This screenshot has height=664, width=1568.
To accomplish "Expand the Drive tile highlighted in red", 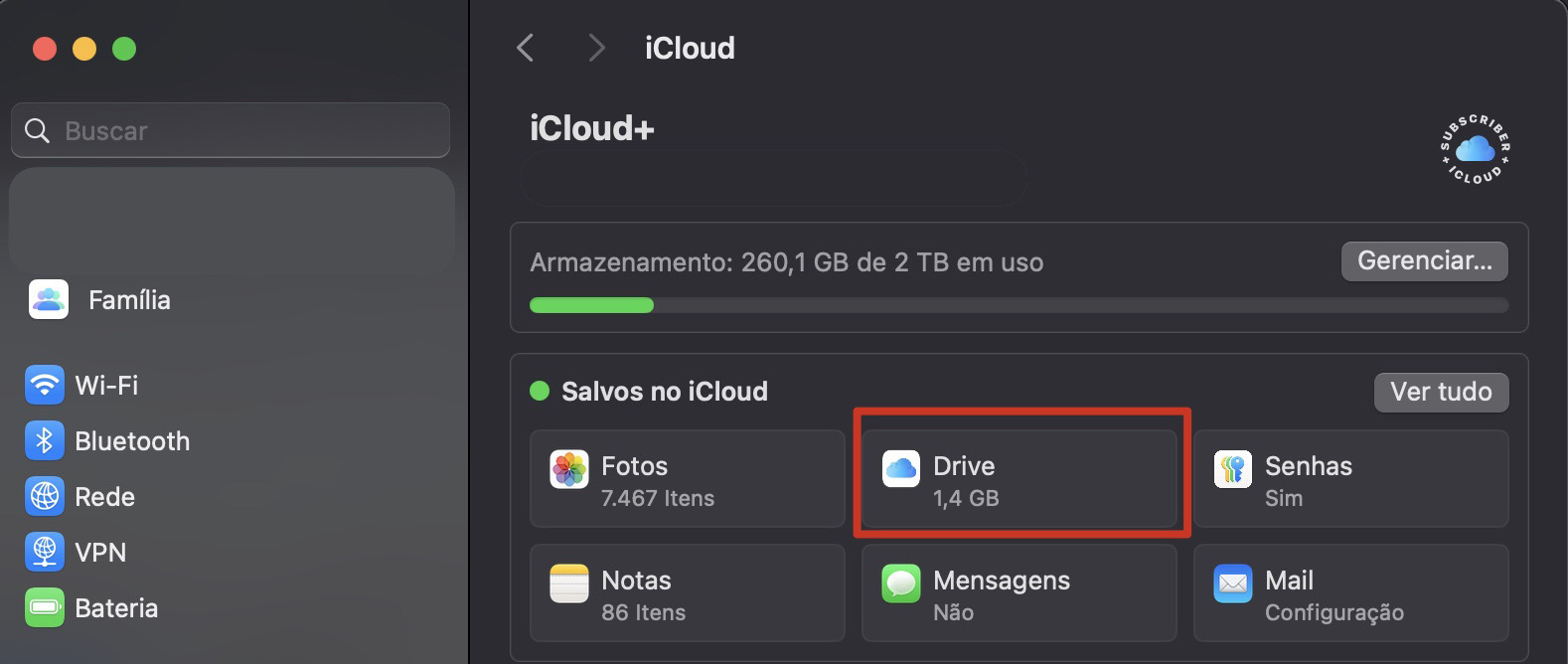I will point(1019,477).
